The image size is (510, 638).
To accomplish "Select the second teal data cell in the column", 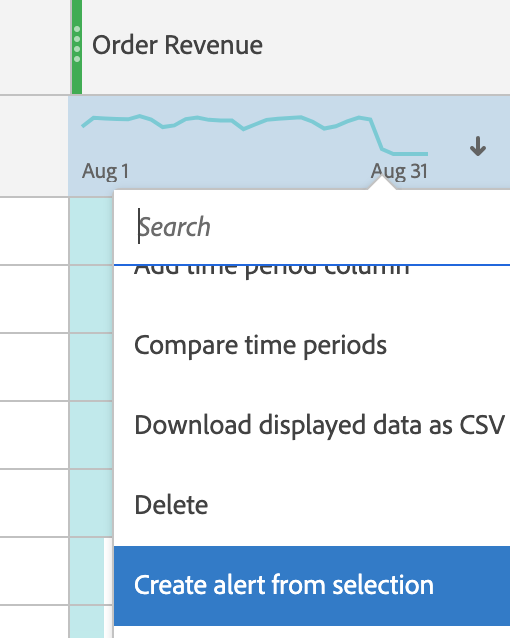I will [91, 299].
